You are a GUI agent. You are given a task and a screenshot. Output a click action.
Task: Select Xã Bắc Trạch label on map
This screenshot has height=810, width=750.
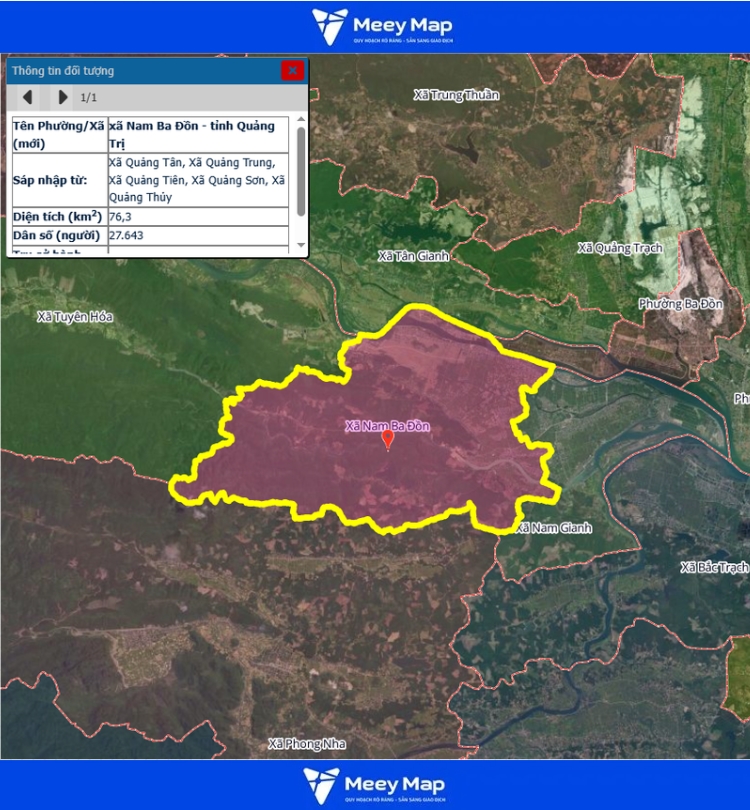714,567
